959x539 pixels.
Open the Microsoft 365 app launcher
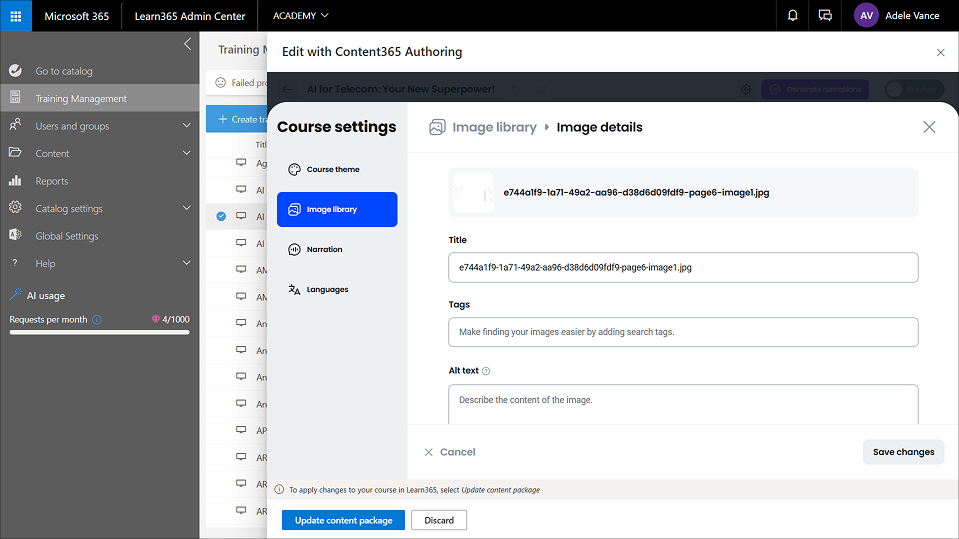point(16,16)
